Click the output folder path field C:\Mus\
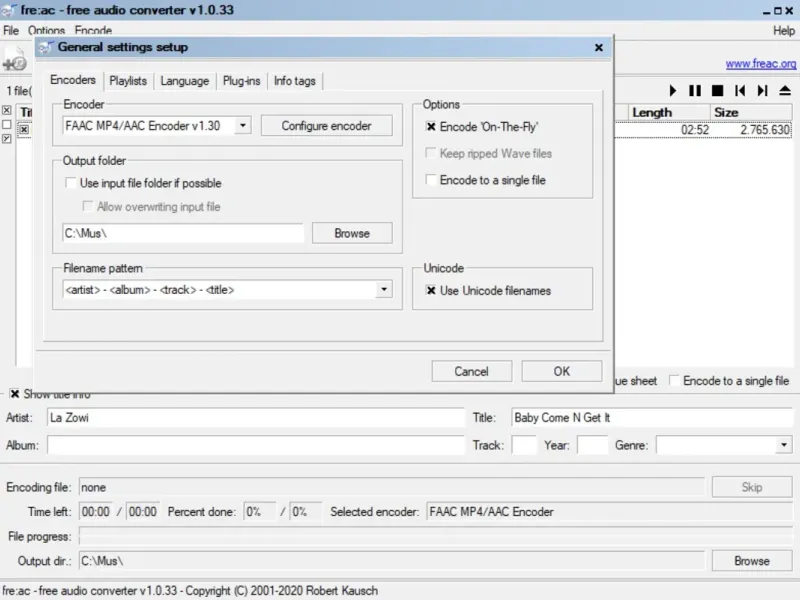The width and height of the screenshot is (800, 600). (x=183, y=233)
